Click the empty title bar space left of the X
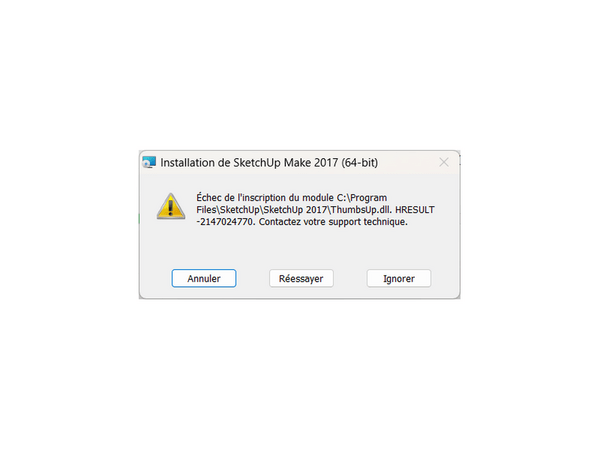The height and width of the screenshot is (450, 600). click(x=408, y=162)
